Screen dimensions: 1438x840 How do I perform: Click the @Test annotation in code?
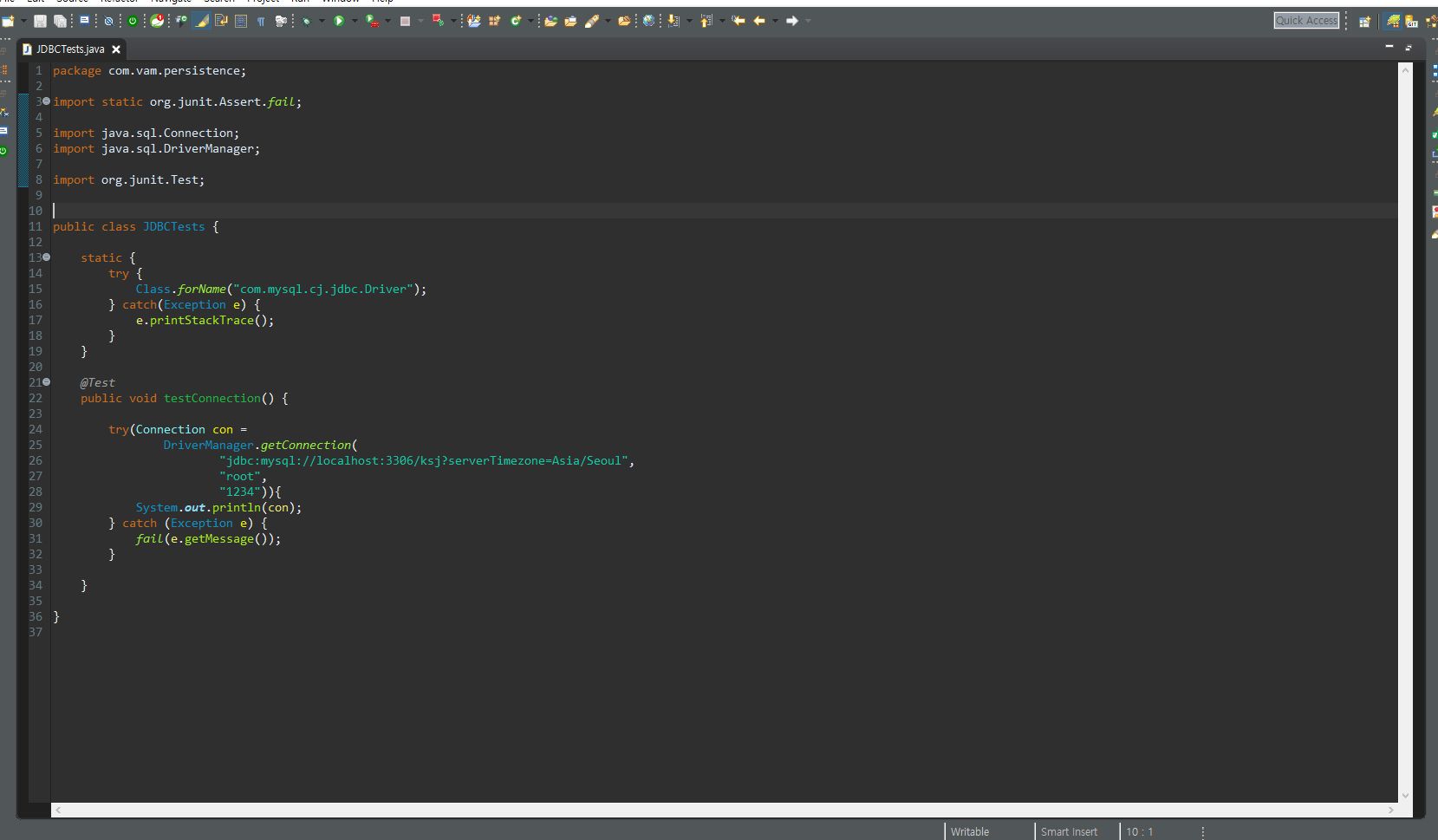pos(98,382)
